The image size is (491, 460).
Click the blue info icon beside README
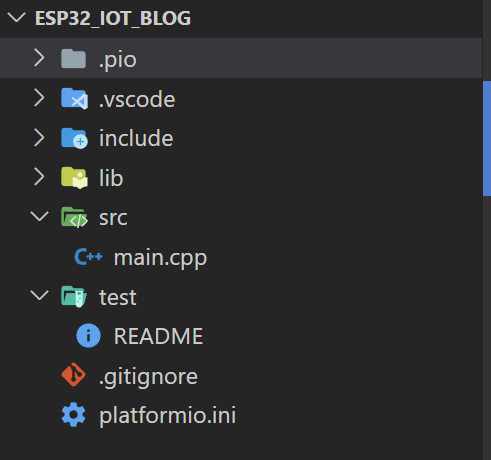88,336
